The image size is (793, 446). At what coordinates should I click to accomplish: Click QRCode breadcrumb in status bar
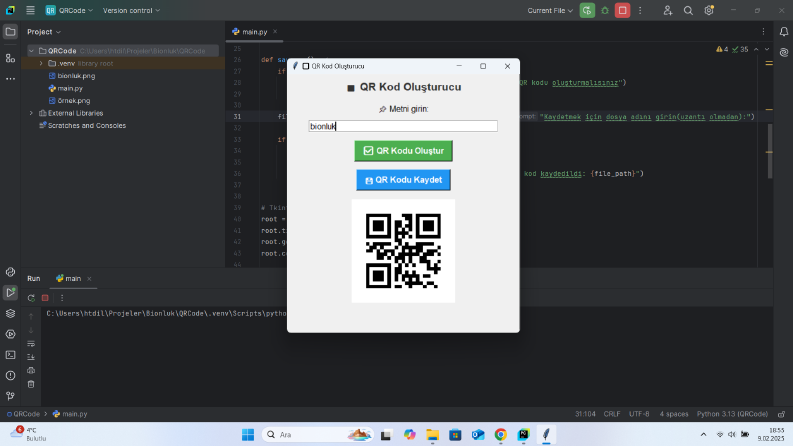23,414
